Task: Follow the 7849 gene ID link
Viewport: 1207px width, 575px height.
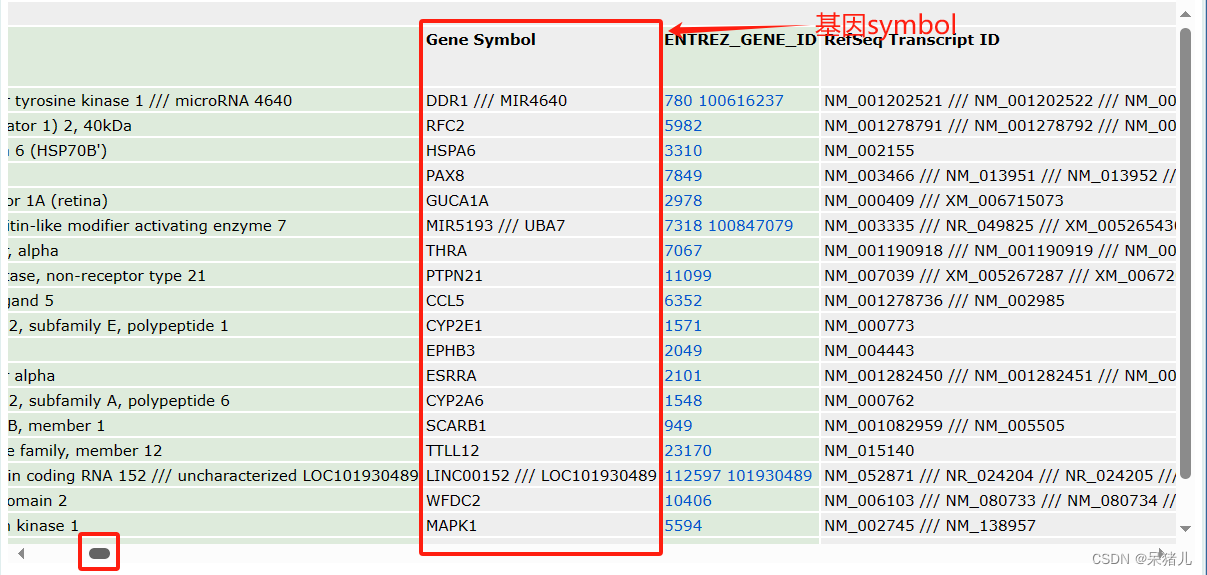Action: click(x=683, y=176)
